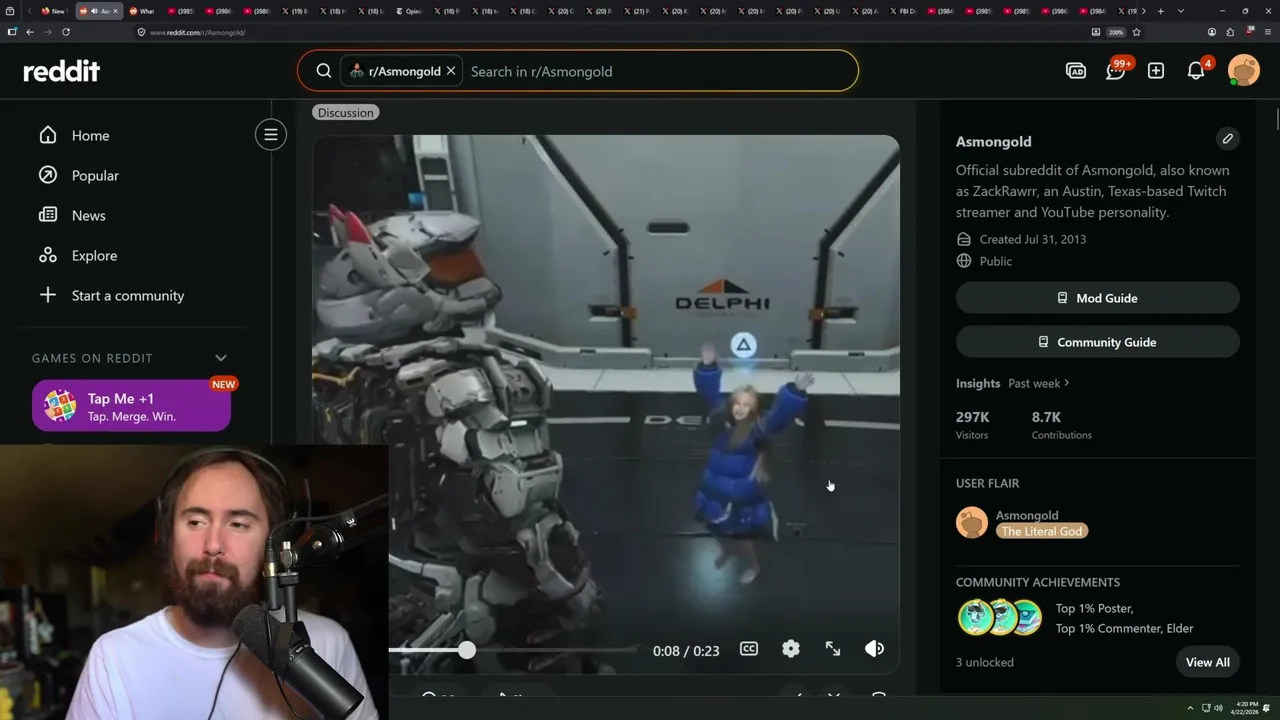Open the sidebar toggle beside back arrow
The height and width of the screenshot is (720, 1280).
[12, 32]
